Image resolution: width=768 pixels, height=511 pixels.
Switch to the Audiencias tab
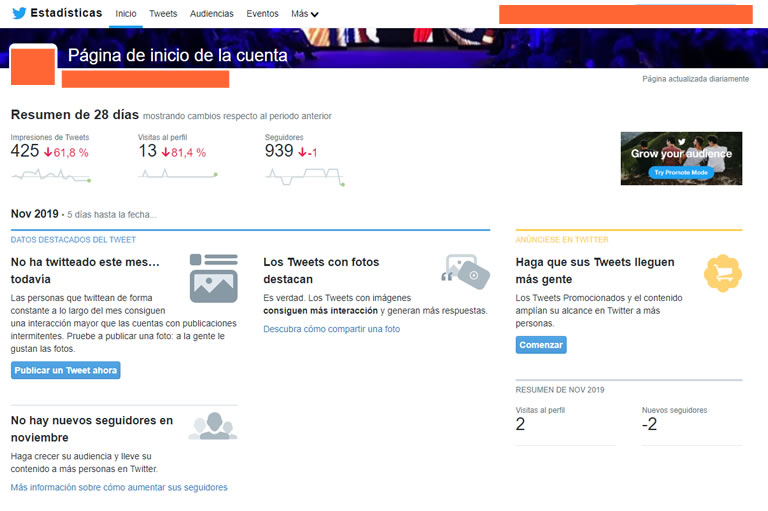coord(212,14)
